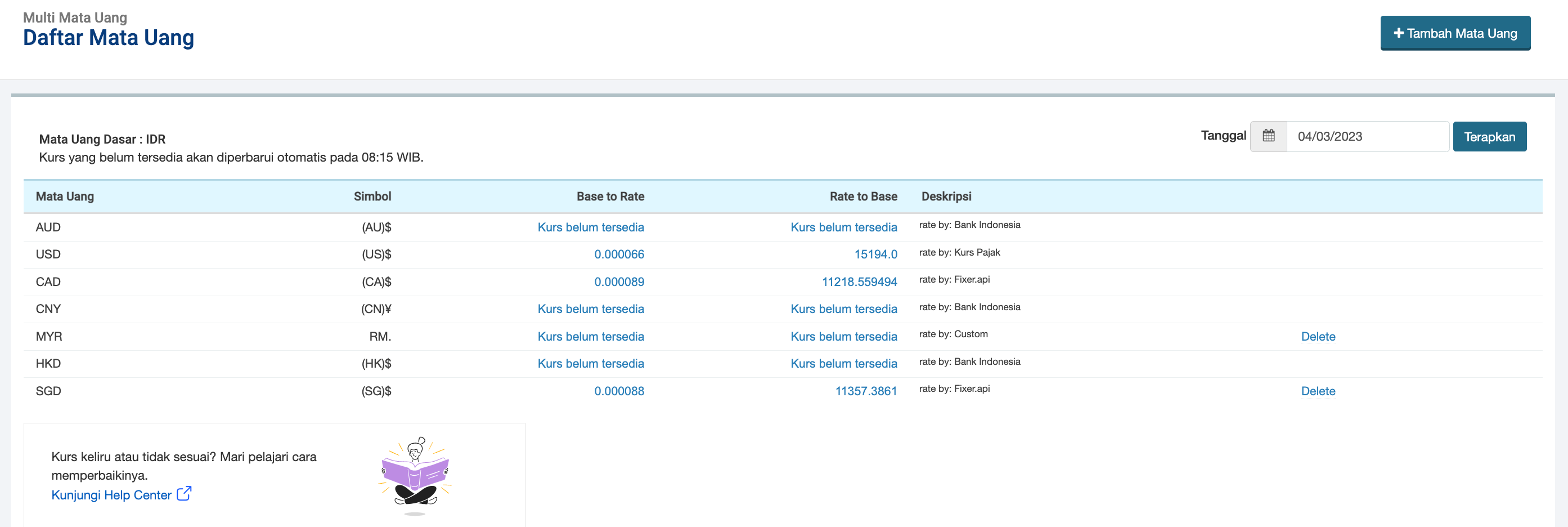Click the (HK)$ symbol cell
The width and height of the screenshot is (1568, 527).
(376, 364)
